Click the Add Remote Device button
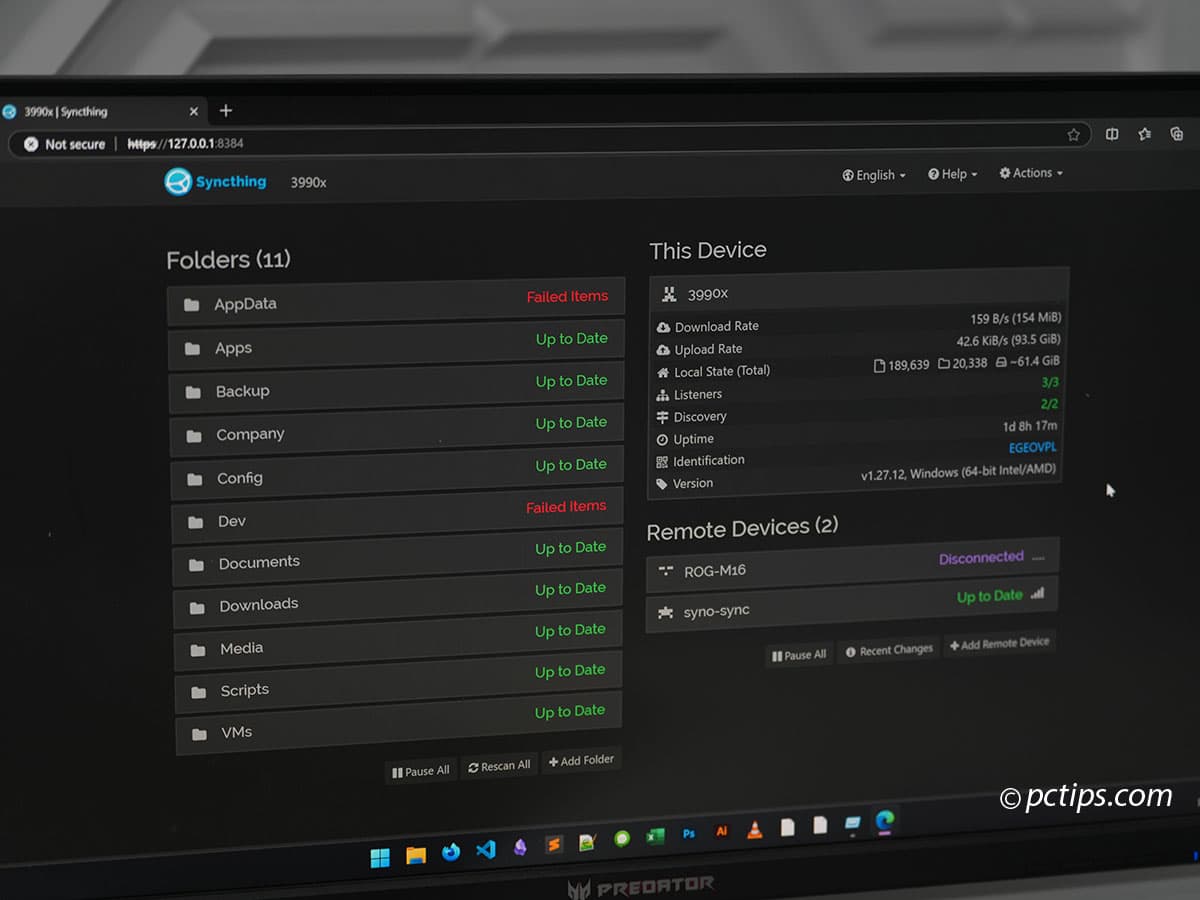Viewport: 1200px width, 900px height. (999, 644)
